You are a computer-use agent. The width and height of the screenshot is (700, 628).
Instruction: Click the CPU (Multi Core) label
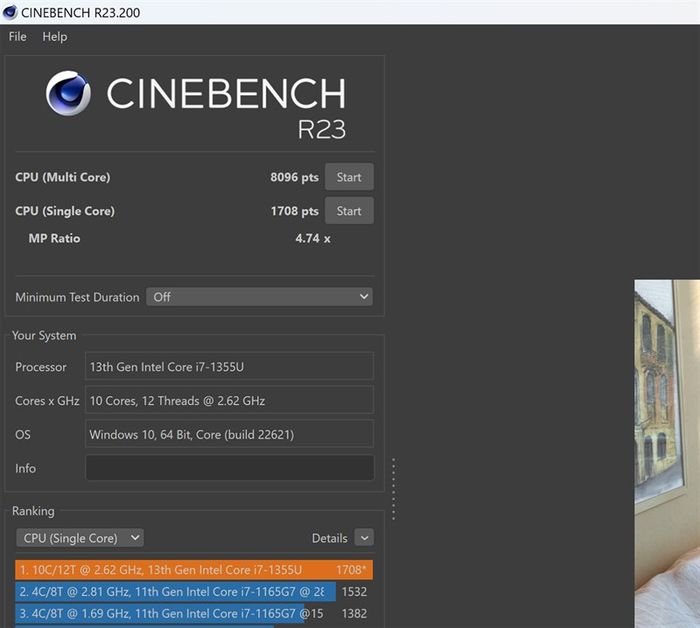click(x=62, y=177)
